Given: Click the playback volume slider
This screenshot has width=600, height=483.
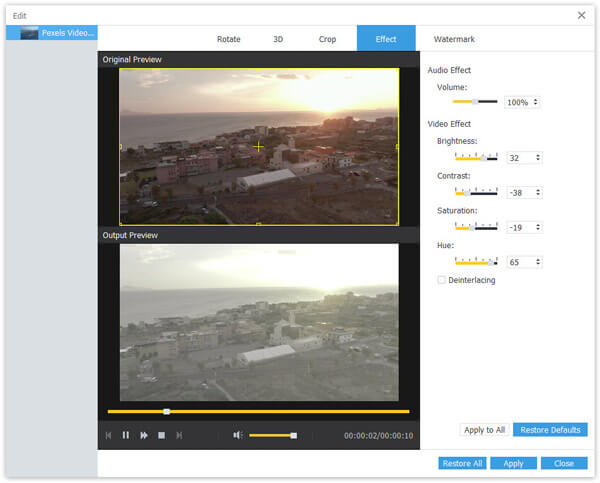Looking at the screenshot, I should tap(273, 435).
